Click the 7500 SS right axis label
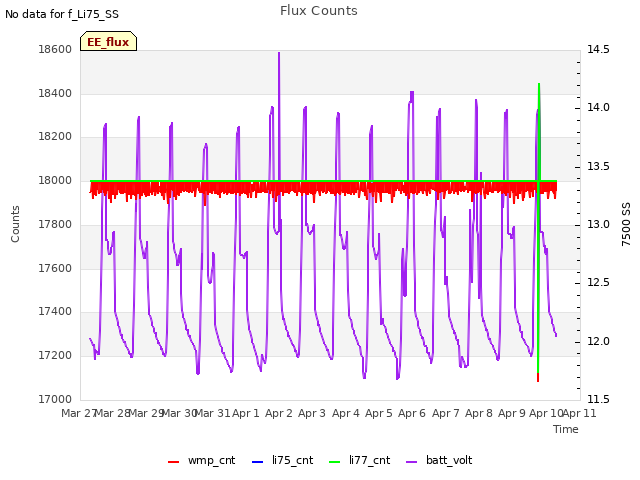640x480 pixels. 626,224
